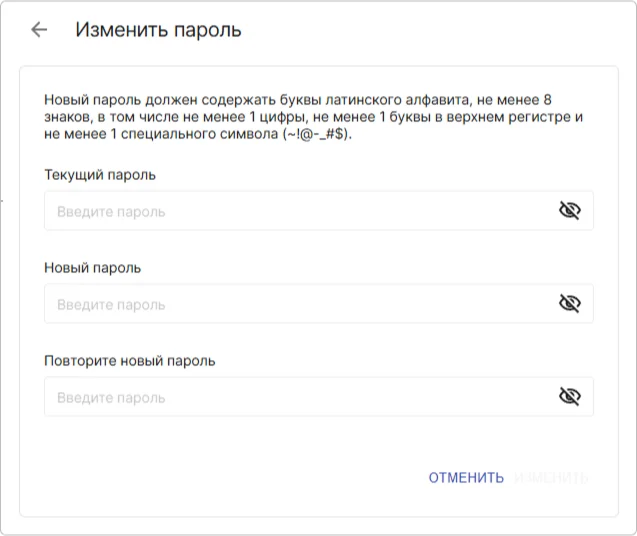
Task: Reveal the repeated new password with eye icon
Action: 569,397
